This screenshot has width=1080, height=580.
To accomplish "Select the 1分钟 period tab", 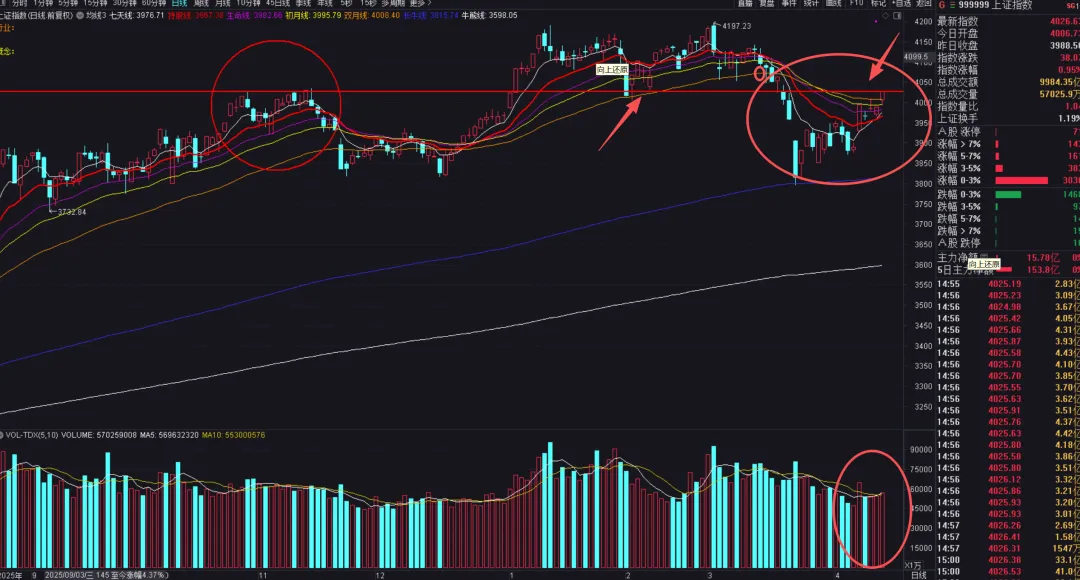I will 43,3.
